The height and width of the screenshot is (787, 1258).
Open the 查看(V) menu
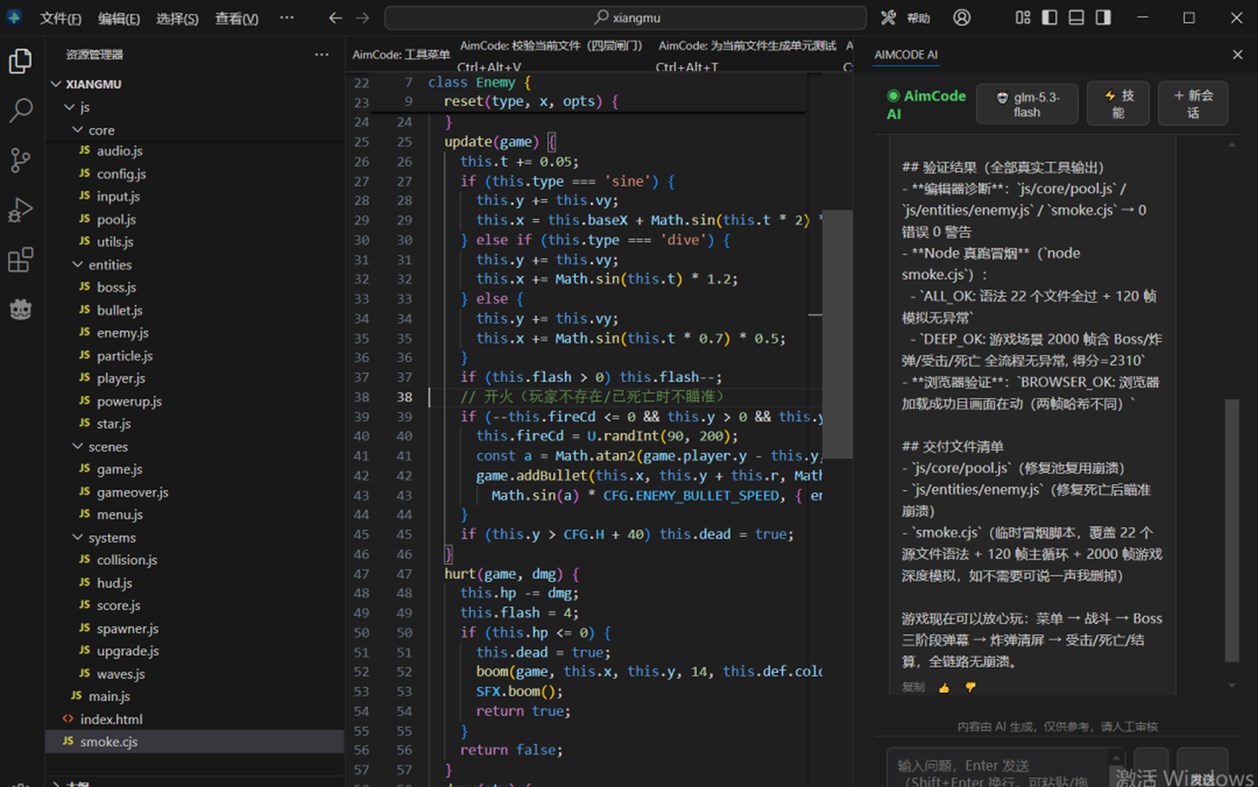pyautogui.click(x=237, y=19)
